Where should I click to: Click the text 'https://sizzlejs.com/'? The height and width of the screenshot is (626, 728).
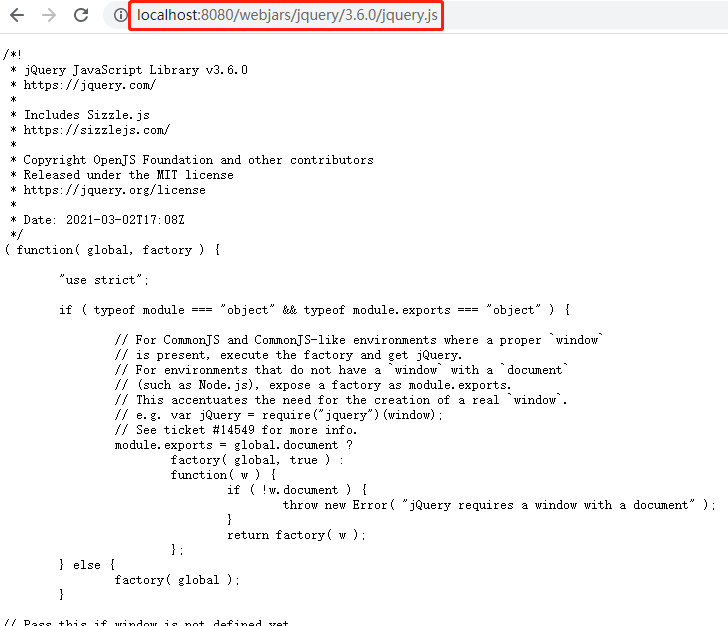coord(97,130)
